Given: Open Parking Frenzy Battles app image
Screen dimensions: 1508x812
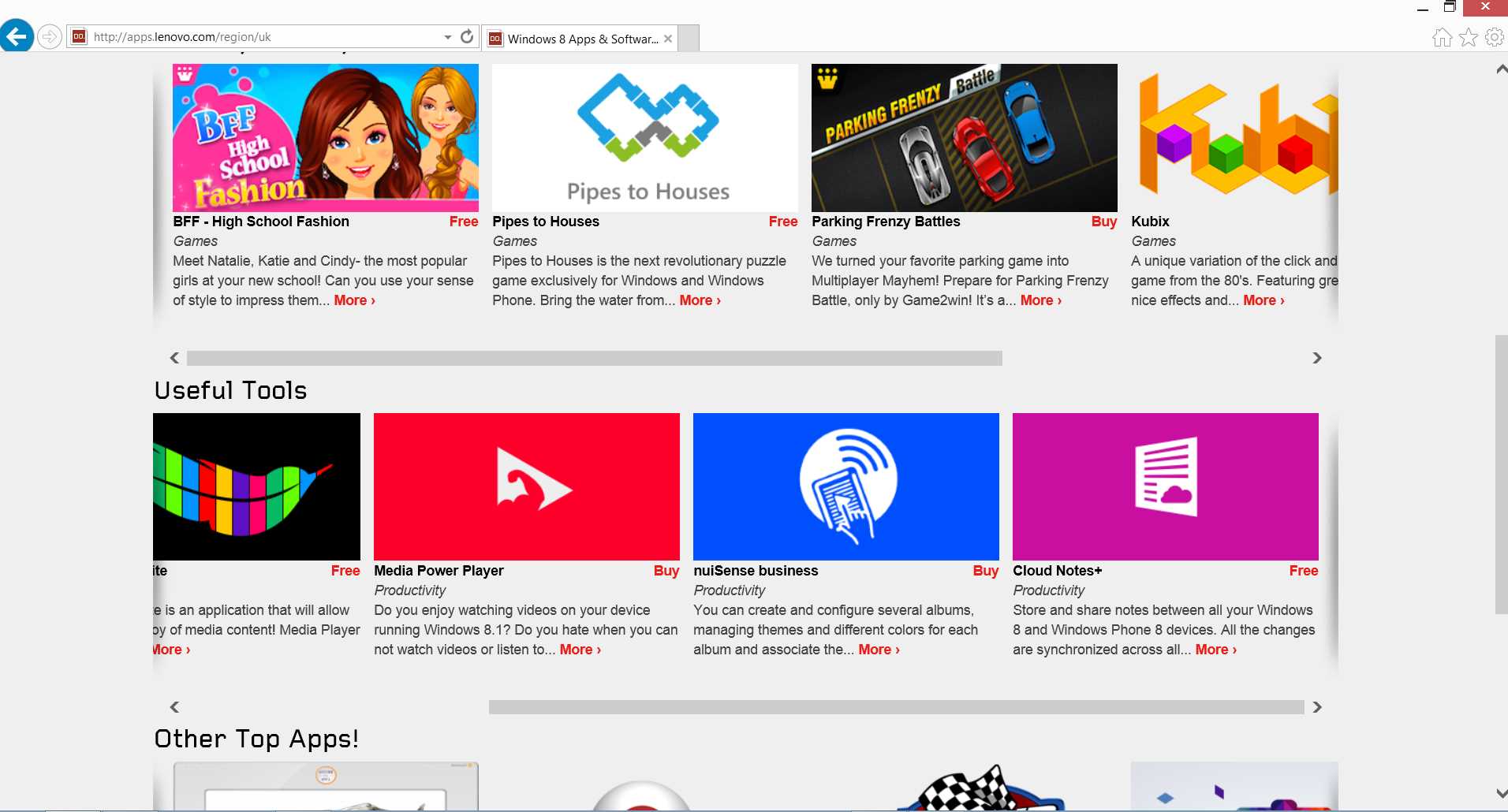Looking at the screenshot, I should 965,137.
